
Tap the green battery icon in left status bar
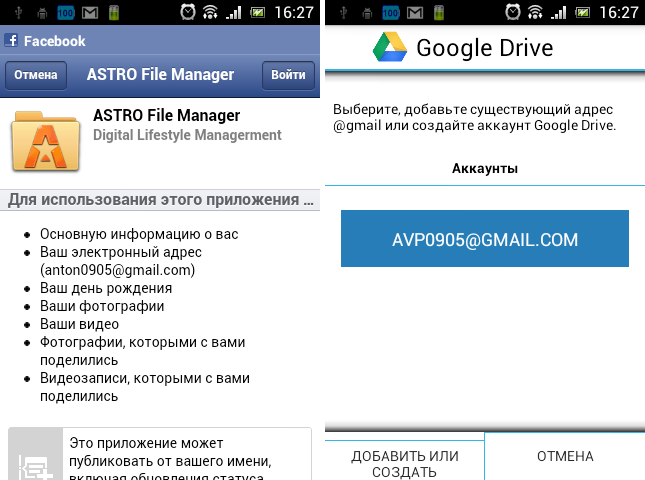[x=114, y=13]
